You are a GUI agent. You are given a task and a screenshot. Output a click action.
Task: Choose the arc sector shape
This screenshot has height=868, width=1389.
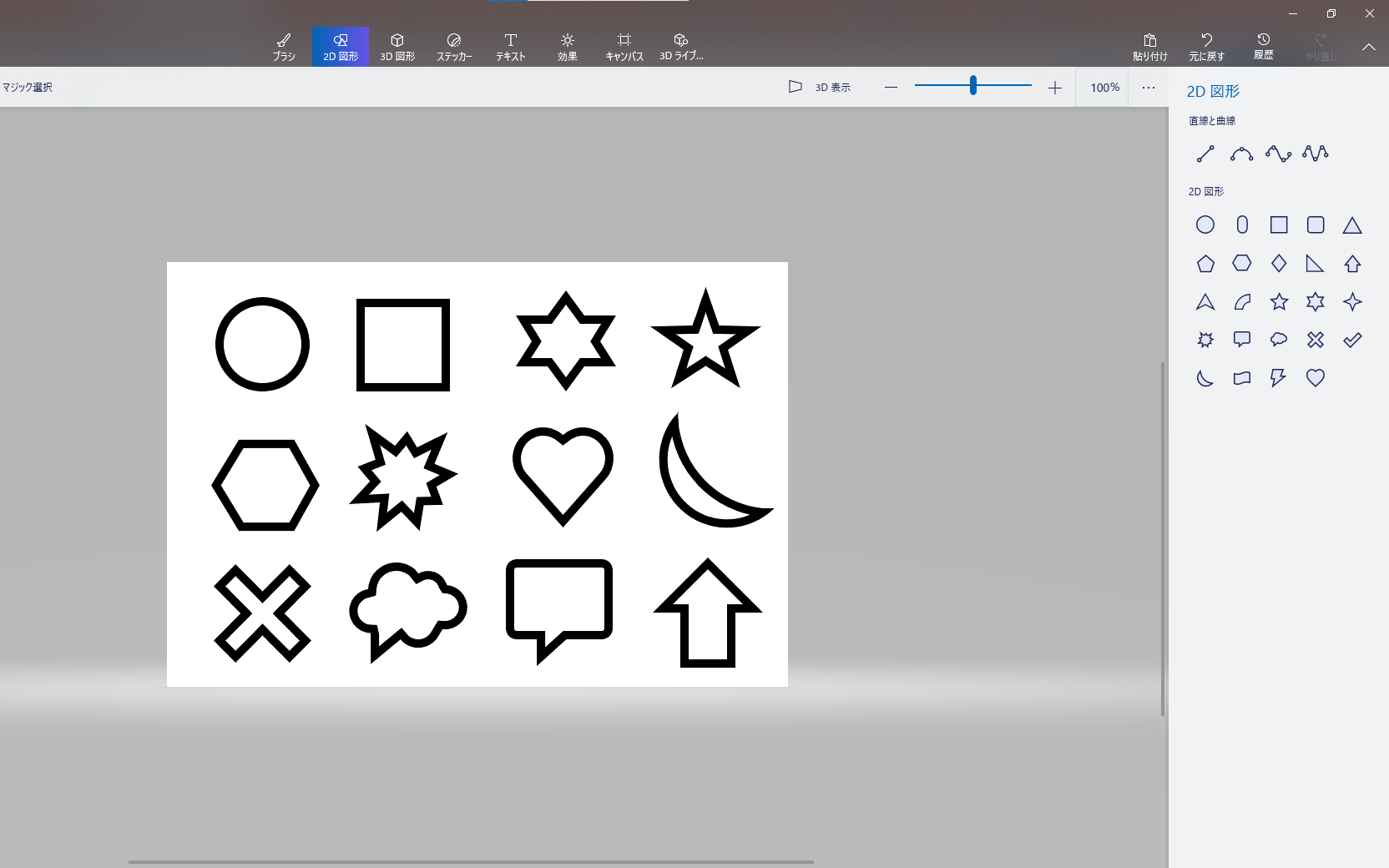[x=1242, y=301]
